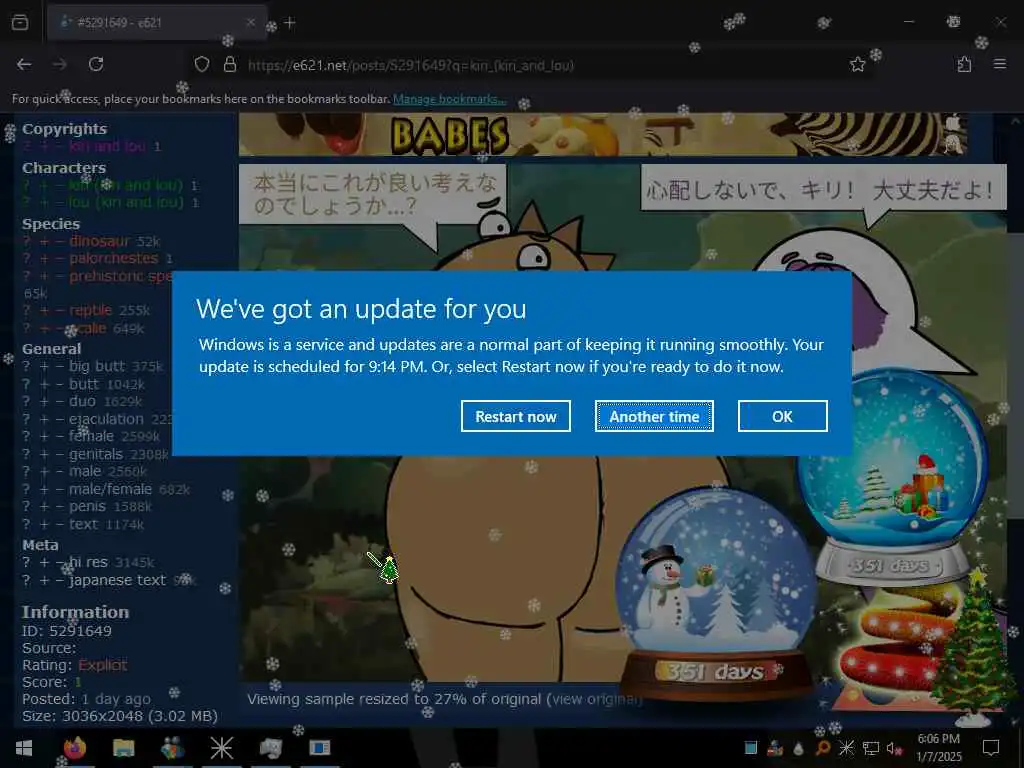Image resolution: width=1024 pixels, height=768 pixels.
Task: Click the question mark beside text tag
Action: [x=26, y=524]
